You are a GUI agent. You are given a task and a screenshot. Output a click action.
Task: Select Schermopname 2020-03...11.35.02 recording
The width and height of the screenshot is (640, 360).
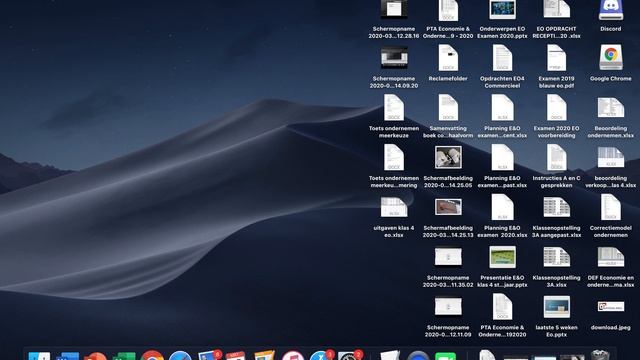[448, 257]
